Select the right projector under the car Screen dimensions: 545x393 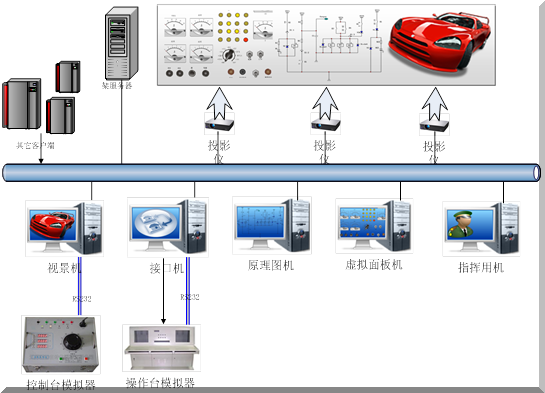[x=434, y=125]
